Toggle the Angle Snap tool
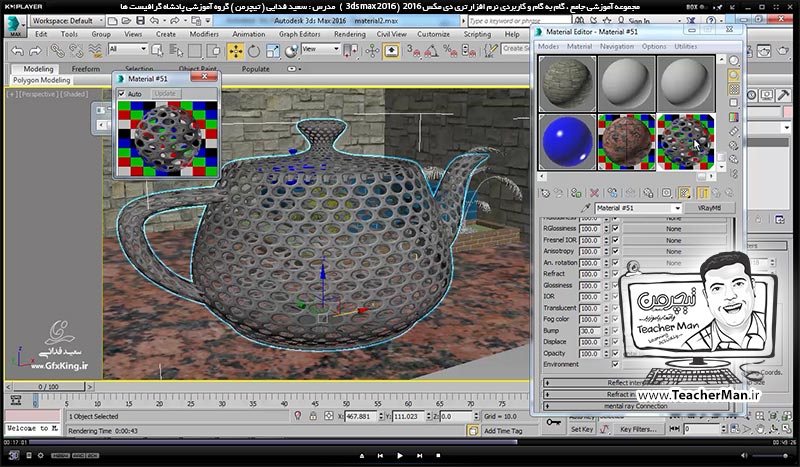Viewport: 800px width, 467px height. 431,51
